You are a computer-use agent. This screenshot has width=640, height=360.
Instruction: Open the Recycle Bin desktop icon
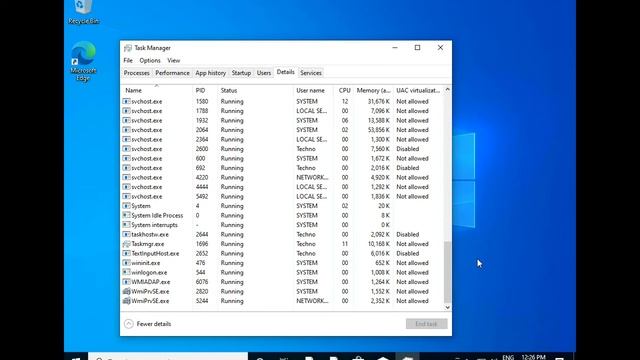pos(84,12)
